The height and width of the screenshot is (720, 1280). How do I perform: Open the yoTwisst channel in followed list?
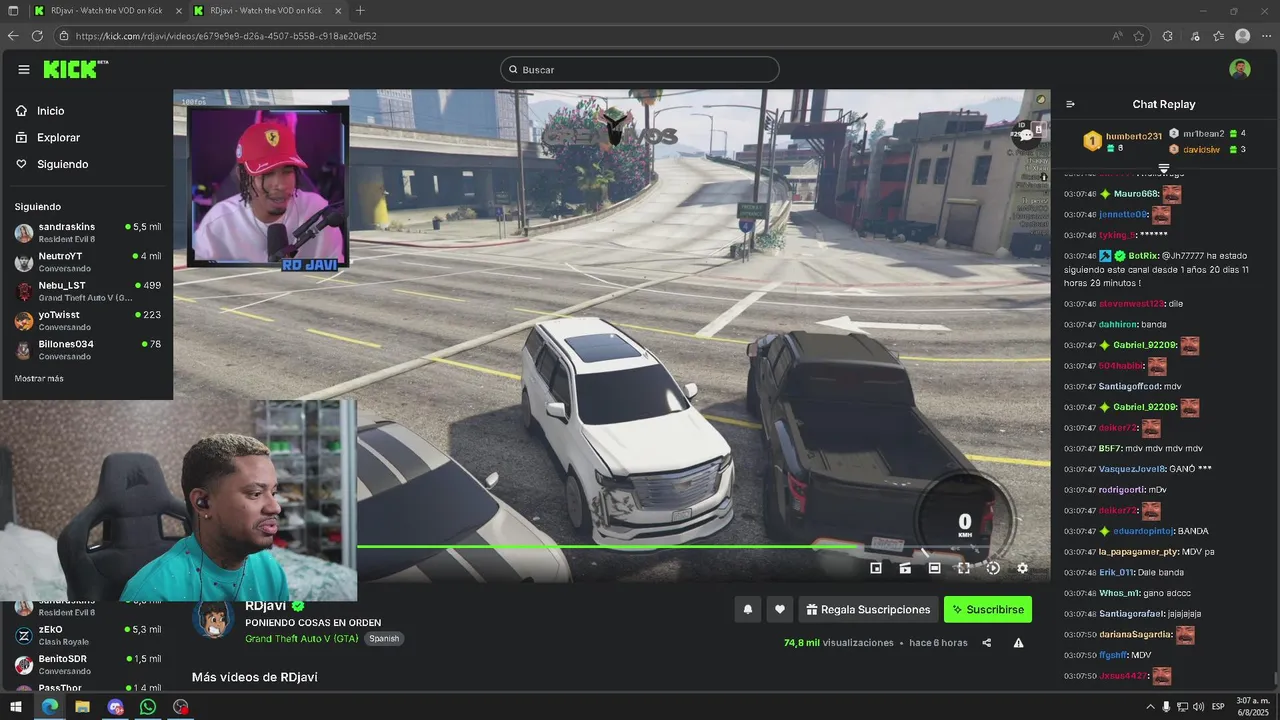tap(87, 320)
